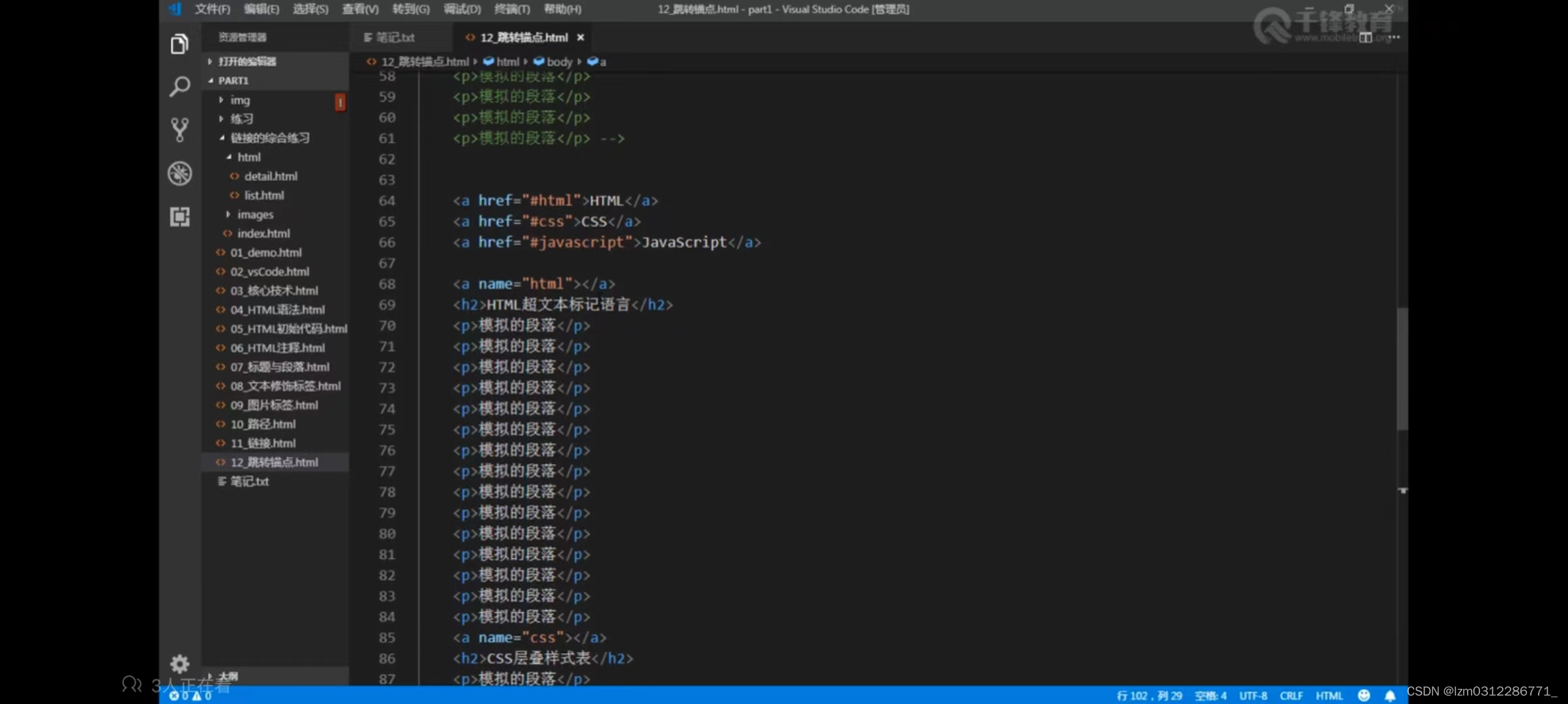1568x704 pixels.
Task: Open the 查看(V) menu
Action: 360,9
